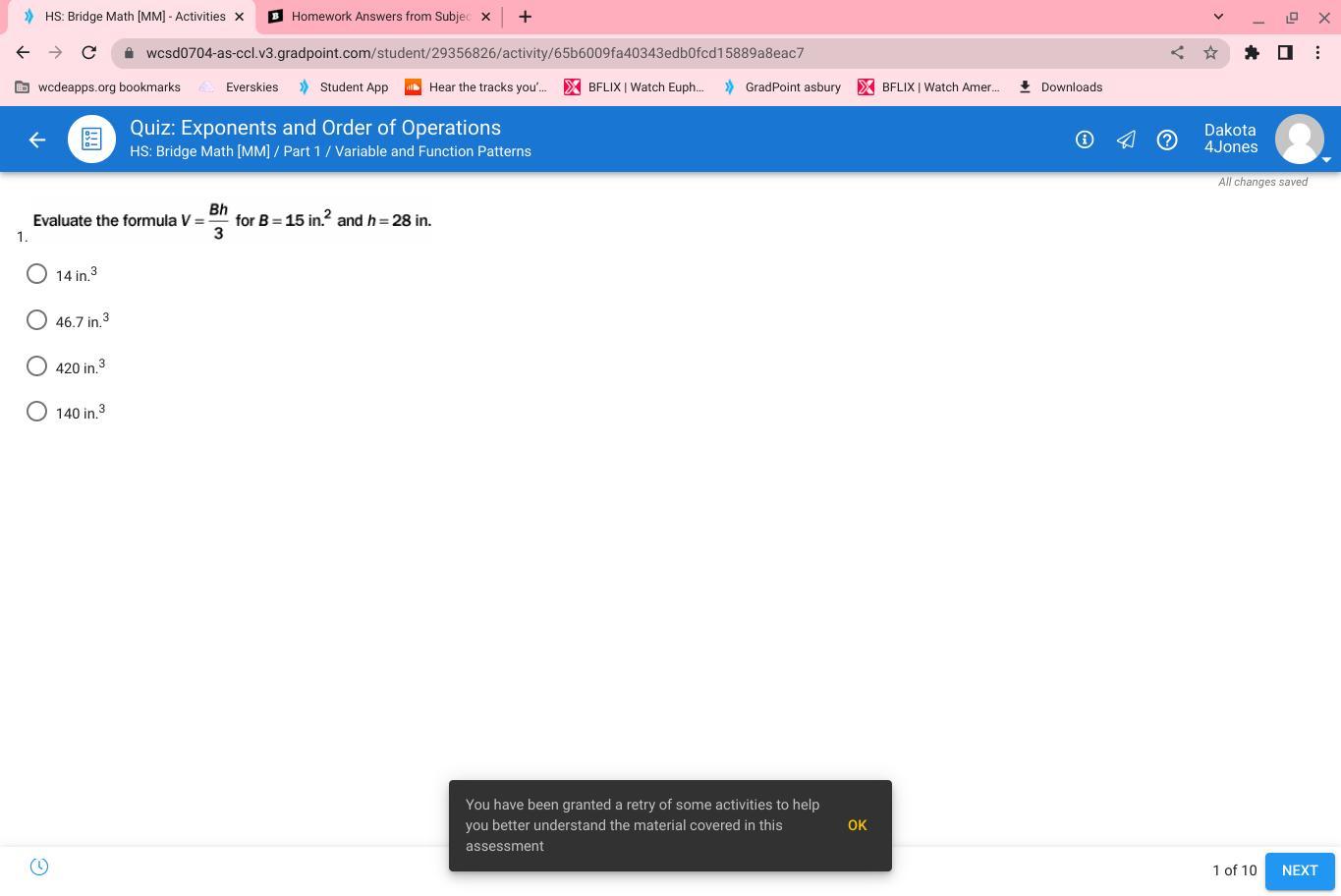Image resolution: width=1341 pixels, height=896 pixels.
Task: Open the tab search dropdown arrow
Action: pyautogui.click(x=1218, y=17)
